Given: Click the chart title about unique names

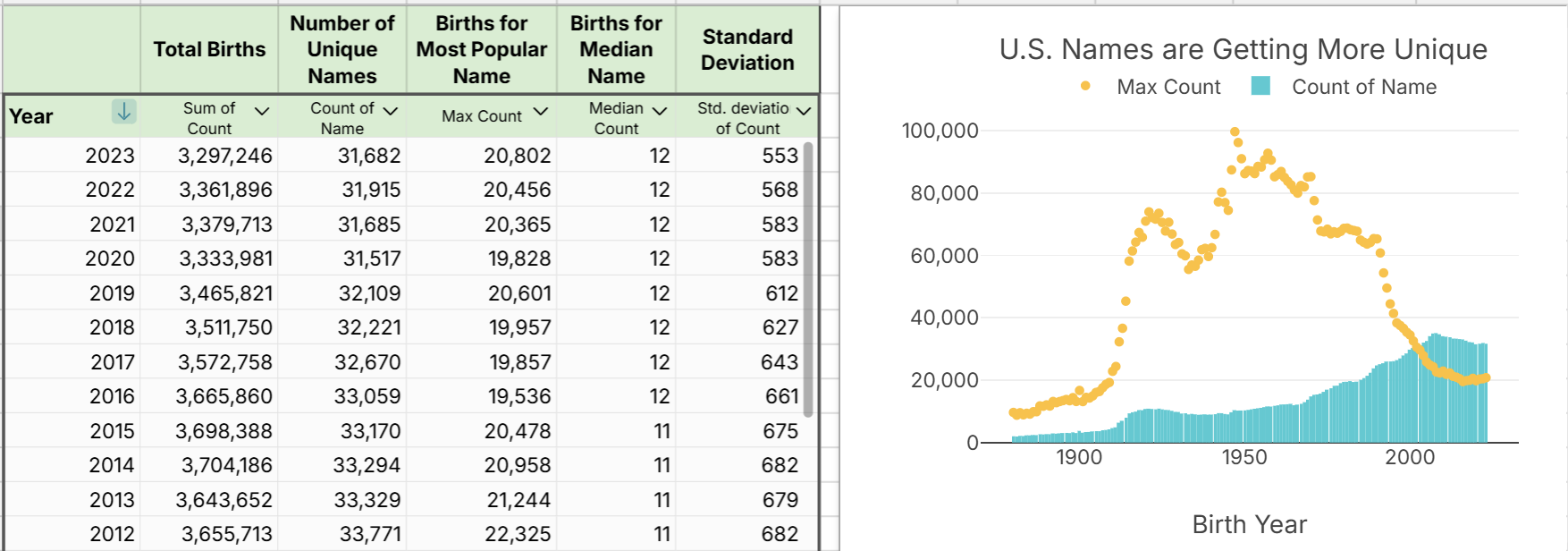Looking at the screenshot, I should pos(1243,49).
